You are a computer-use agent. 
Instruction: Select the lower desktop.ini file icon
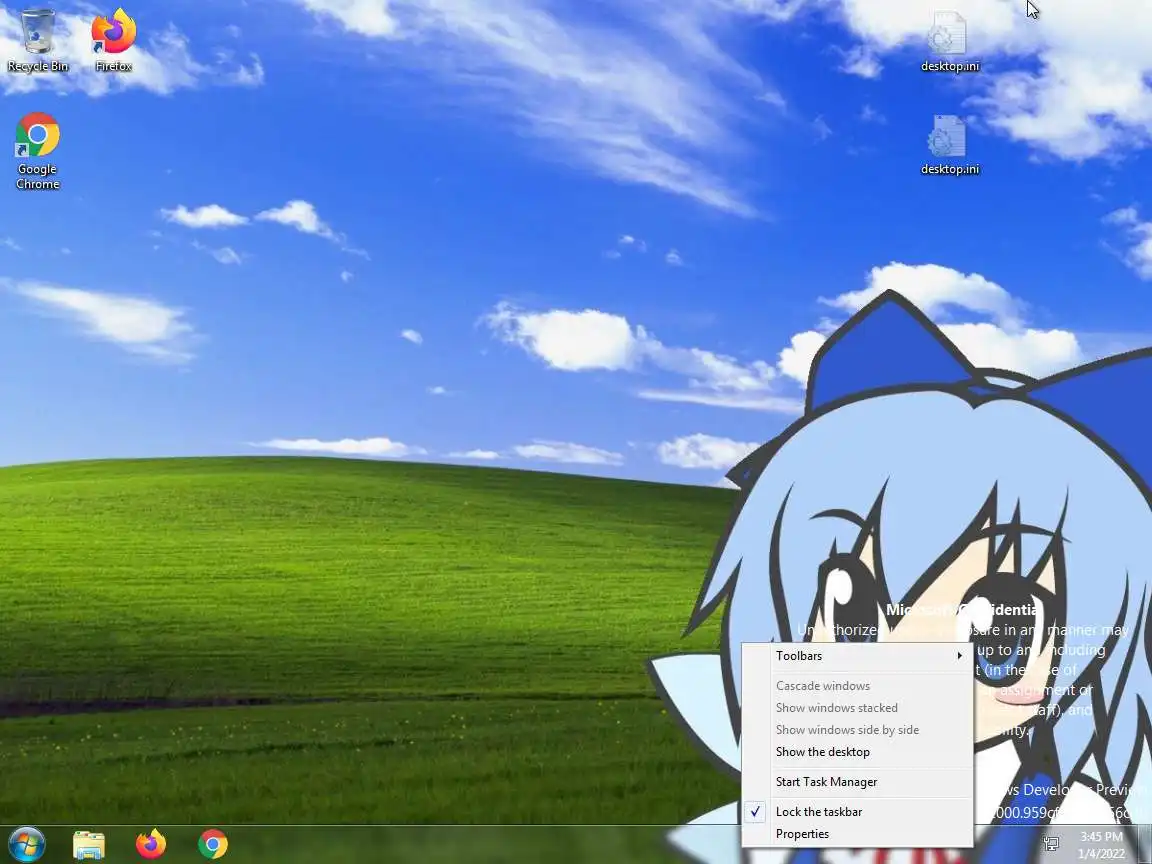click(x=949, y=145)
